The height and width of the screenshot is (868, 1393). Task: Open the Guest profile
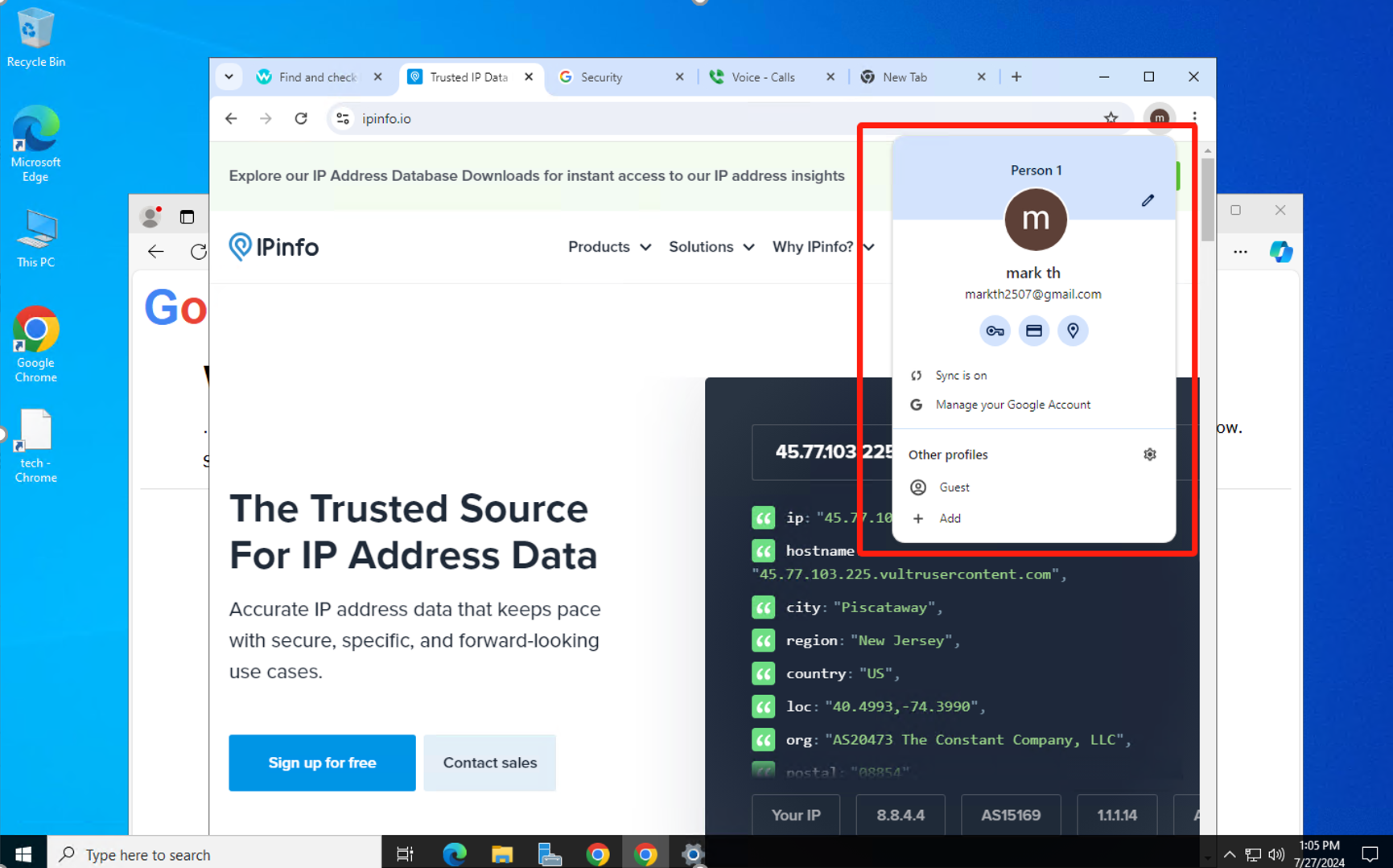(x=1034, y=487)
